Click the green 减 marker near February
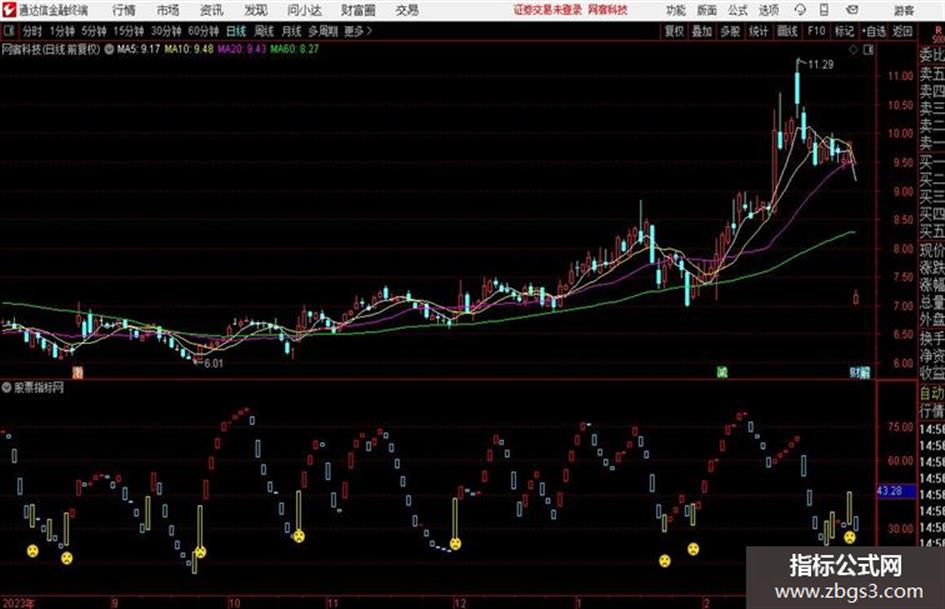The image size is (945, 609). 722,373
